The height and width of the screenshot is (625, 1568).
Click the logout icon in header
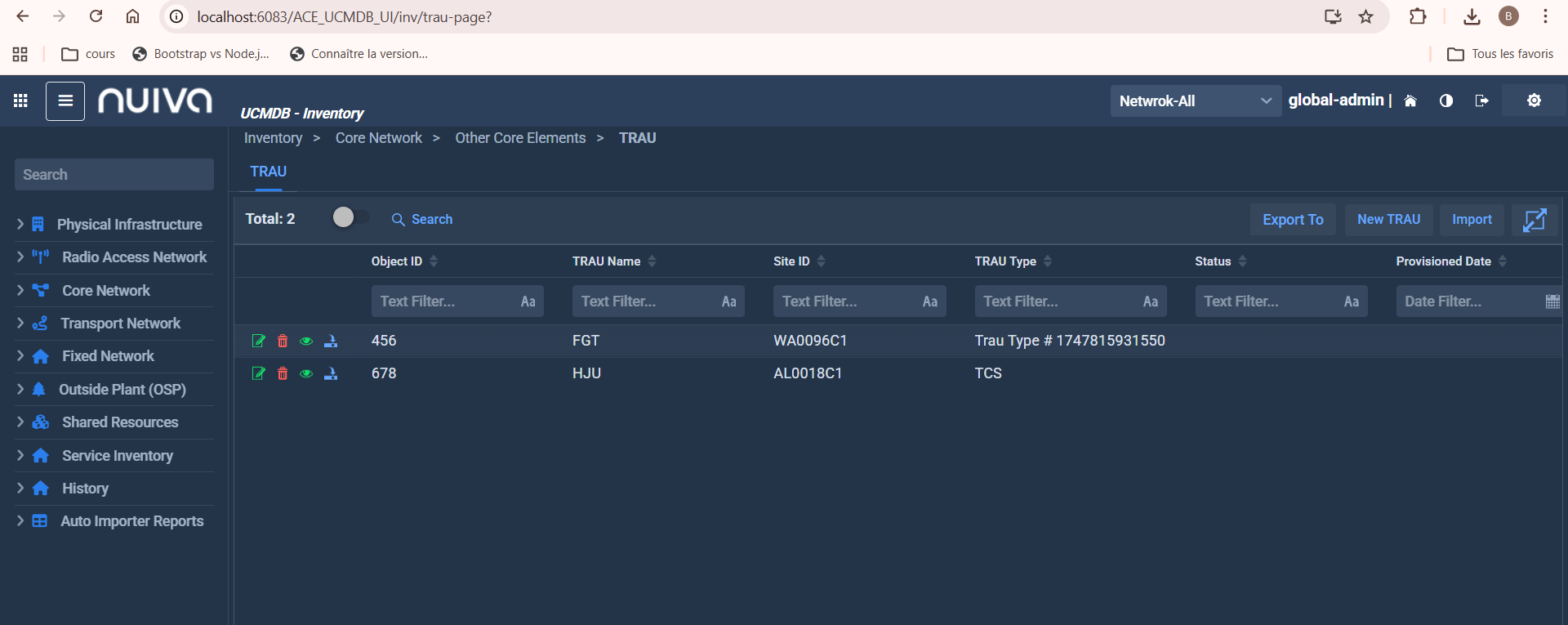[x=1481, y=100]
